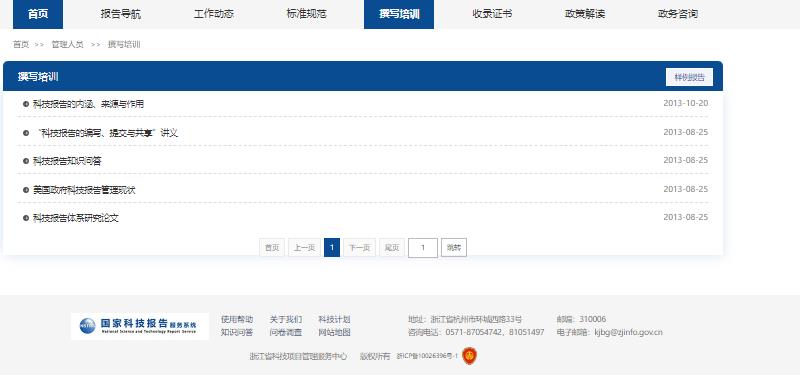Open the 标准规范 menu item

point(306,14)
